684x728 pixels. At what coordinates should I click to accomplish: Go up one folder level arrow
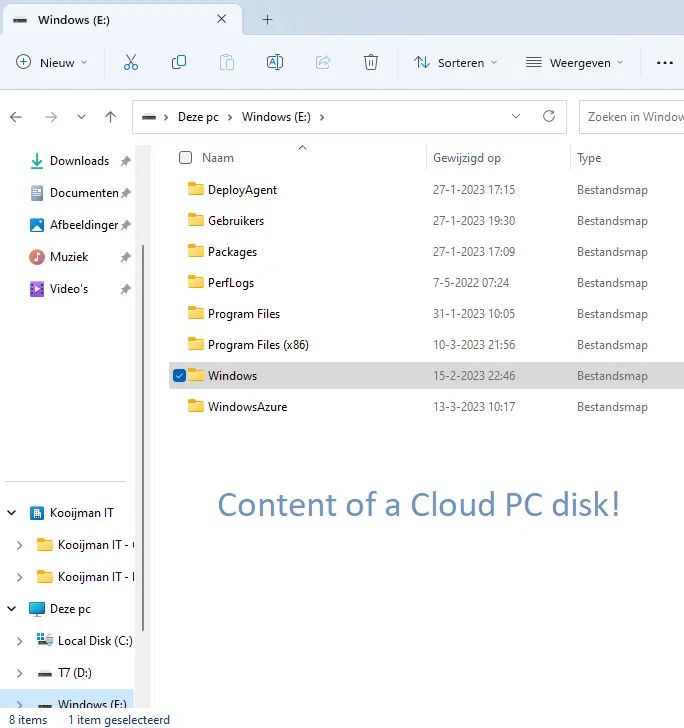point(111,117)
